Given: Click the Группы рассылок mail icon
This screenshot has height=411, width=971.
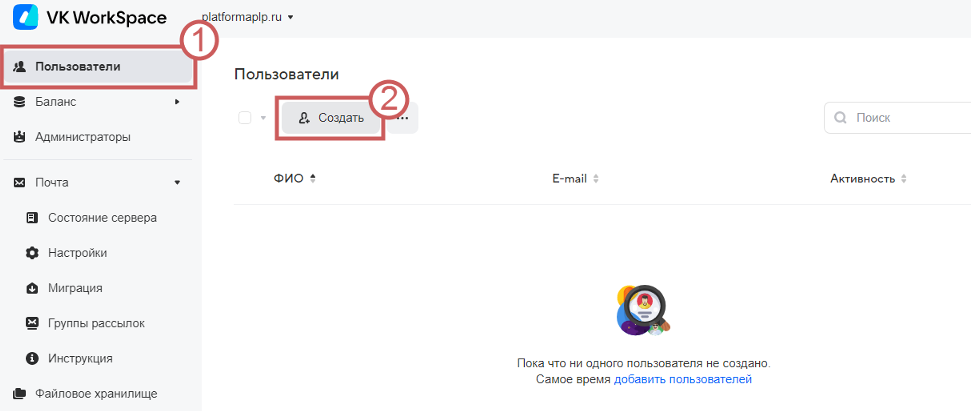Looking at the screenshot, I should 32,323.
